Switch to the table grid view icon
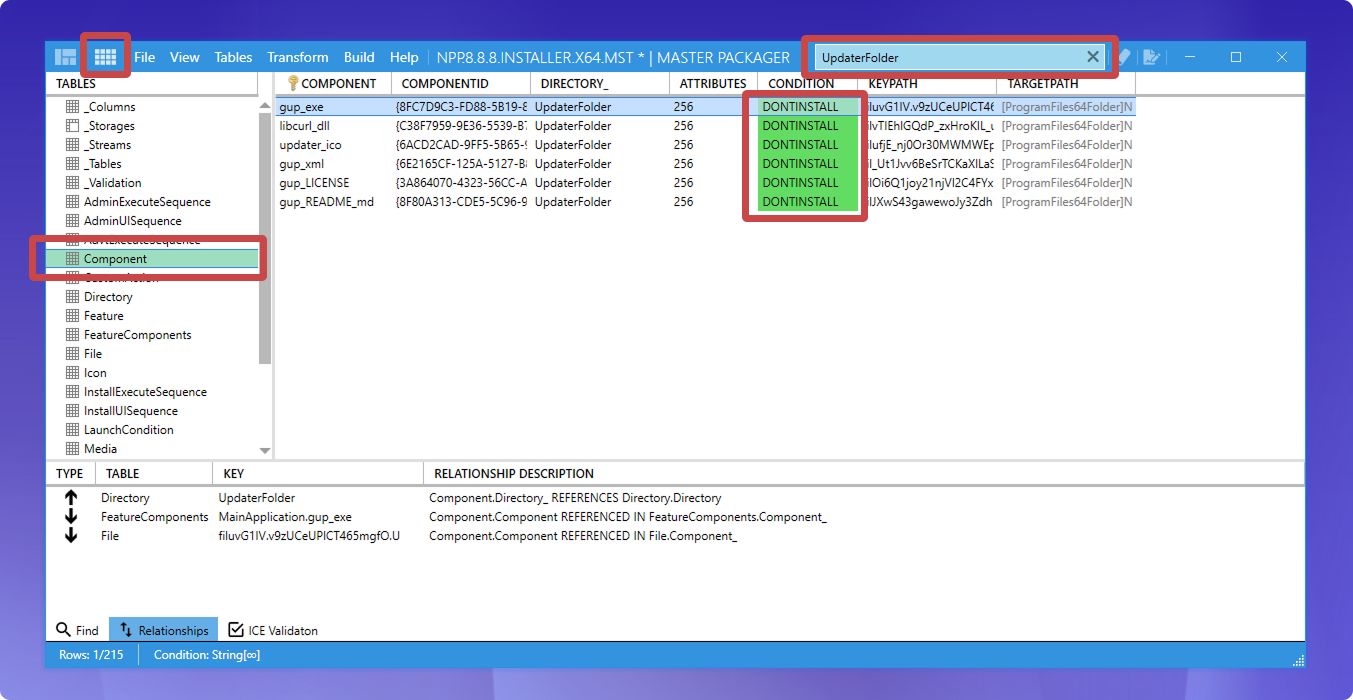 [105, 57]
